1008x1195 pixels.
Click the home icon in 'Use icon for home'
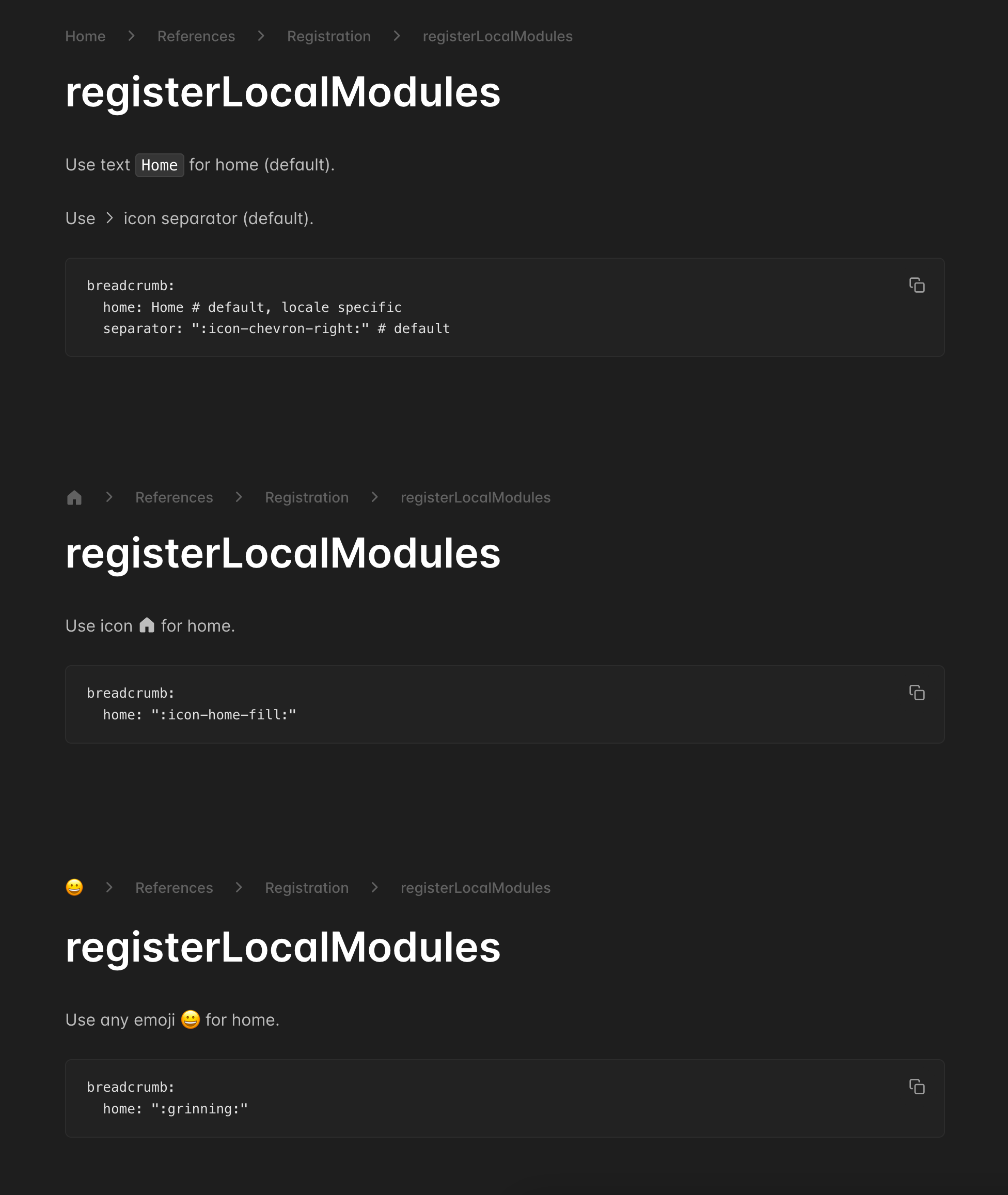tap(147, 625)
